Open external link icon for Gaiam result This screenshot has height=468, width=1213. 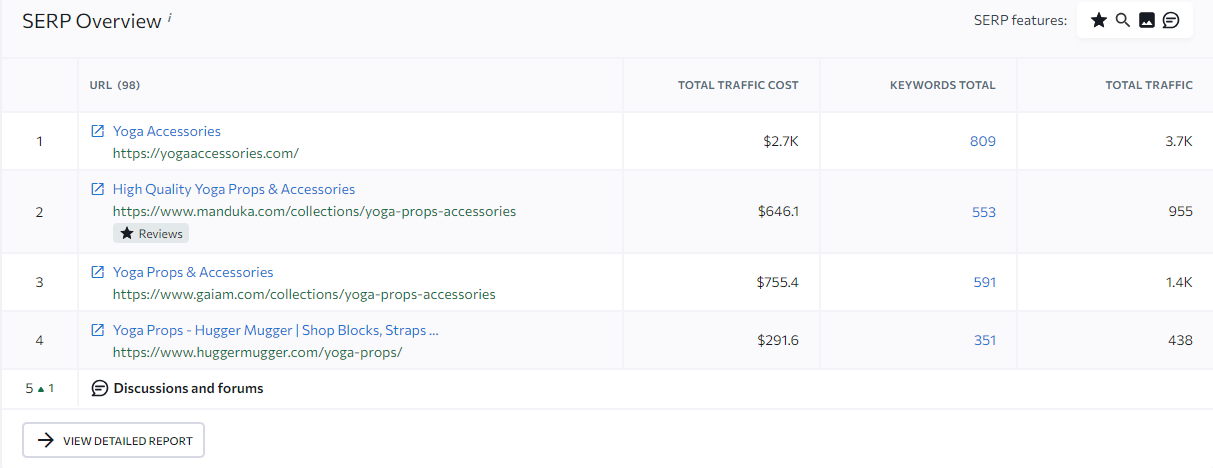98,272
